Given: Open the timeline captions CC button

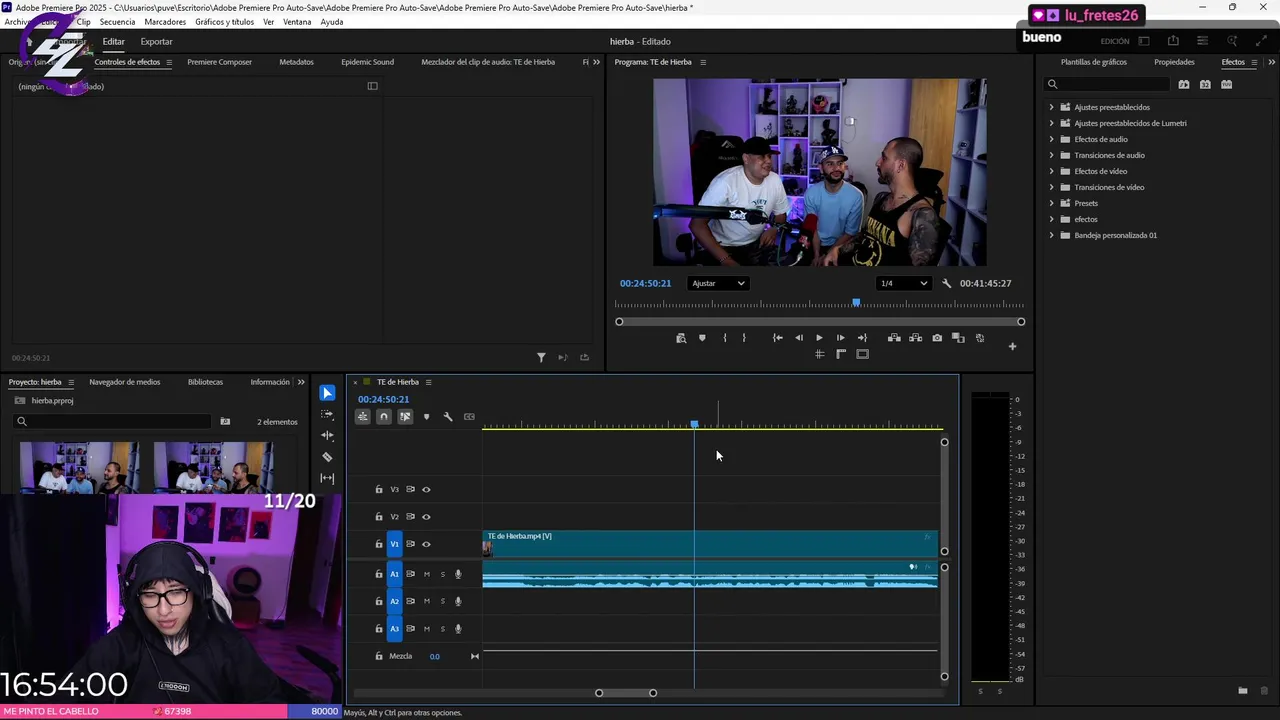Looking at the screenshot, I should tap(469, 417).
